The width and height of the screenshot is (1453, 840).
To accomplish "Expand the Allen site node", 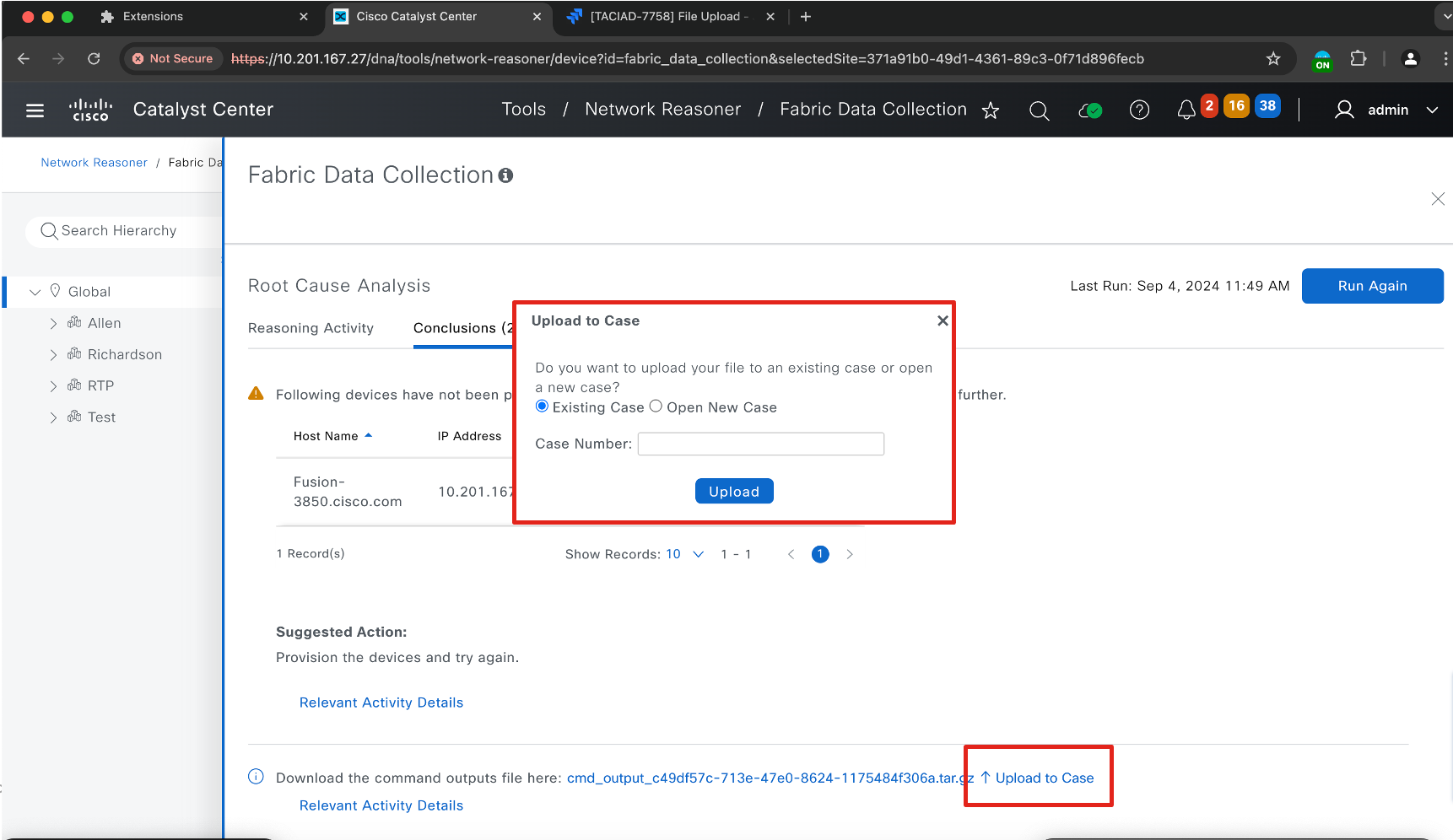I will (x=53, y=324).
